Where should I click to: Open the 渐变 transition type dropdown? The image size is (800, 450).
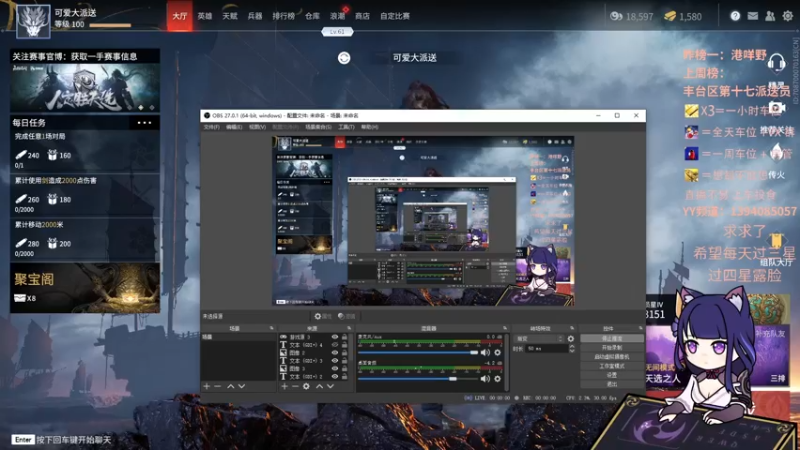tap(539, 338)
